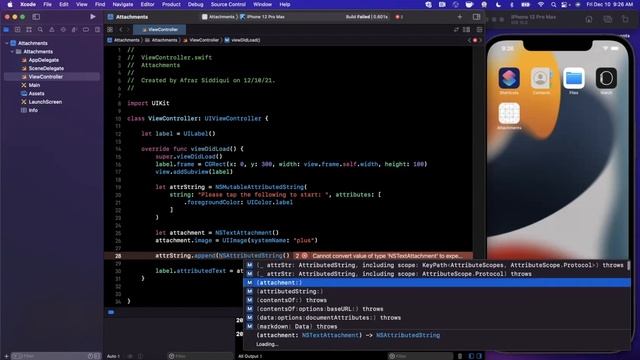This screenshot has height=360, width=640.
Task: Open Shortcuts app in simulator
Action: point(509,78)
